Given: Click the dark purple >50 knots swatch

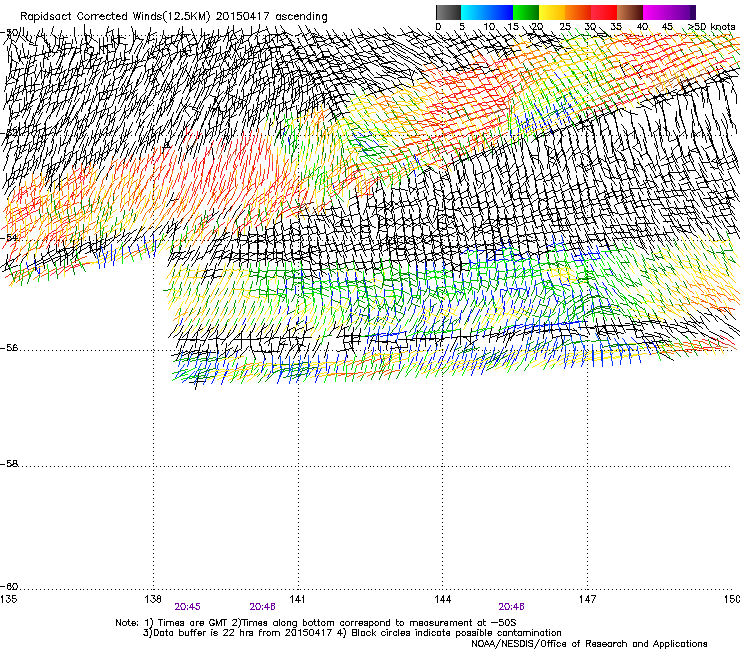Looking at the screenshot, I should pyautogui.click(x=692, y=12).
